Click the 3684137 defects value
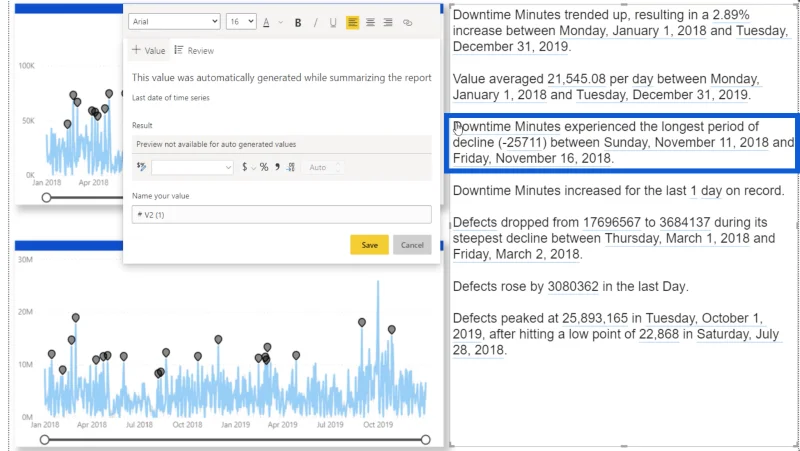Screen dimensions: 800x451 685,222
